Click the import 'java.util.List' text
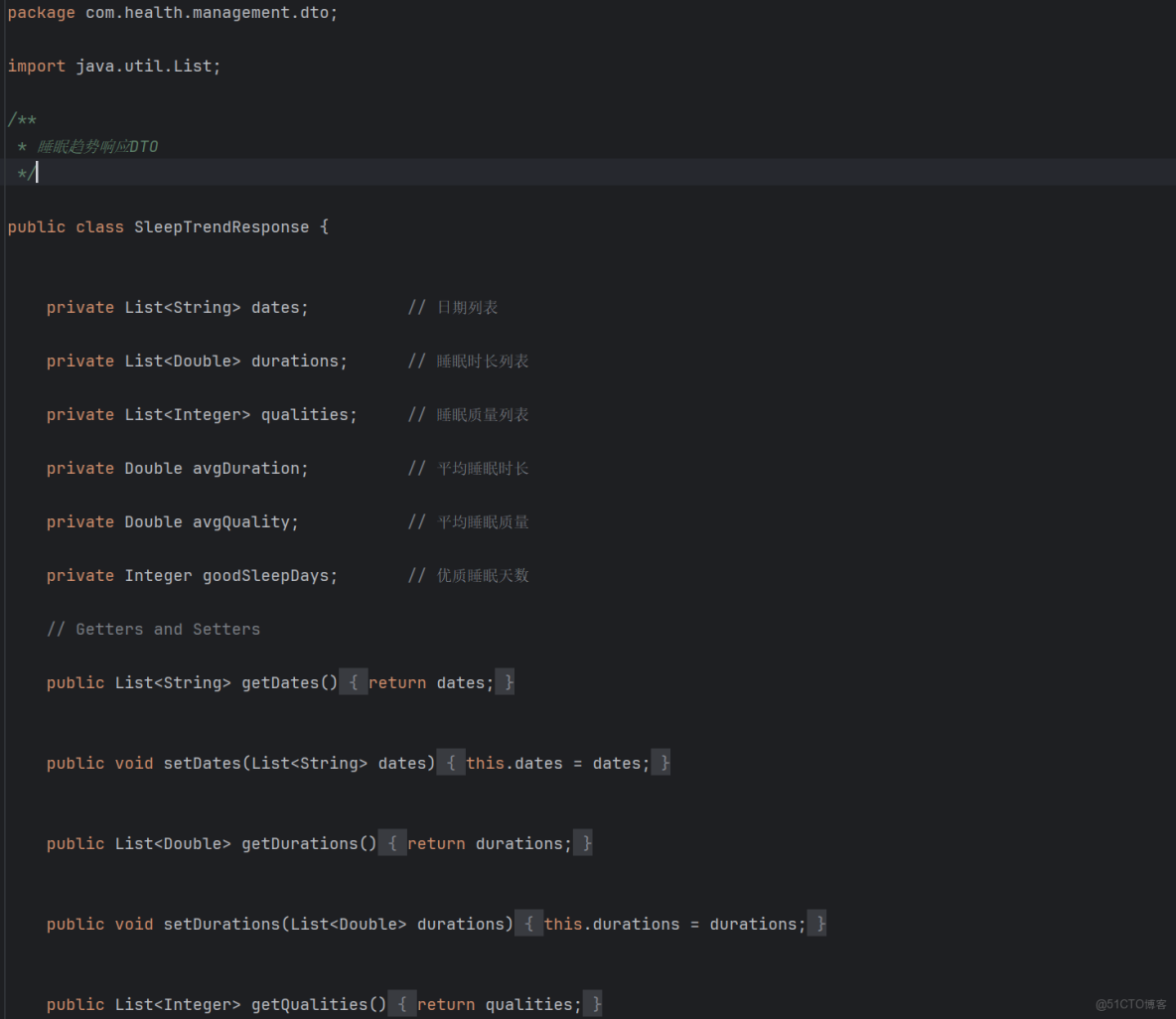 point(144,66)
